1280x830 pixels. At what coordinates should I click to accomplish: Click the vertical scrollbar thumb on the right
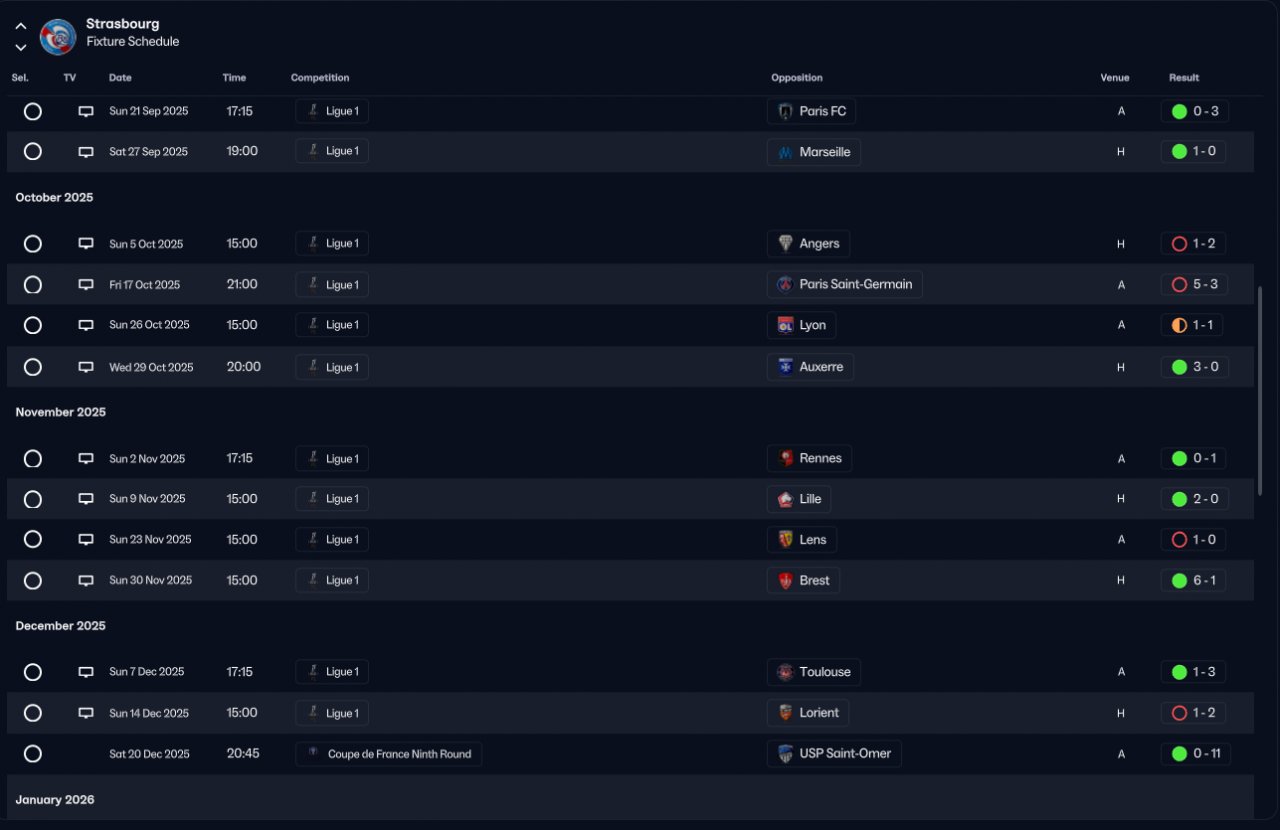point(1259,360)
